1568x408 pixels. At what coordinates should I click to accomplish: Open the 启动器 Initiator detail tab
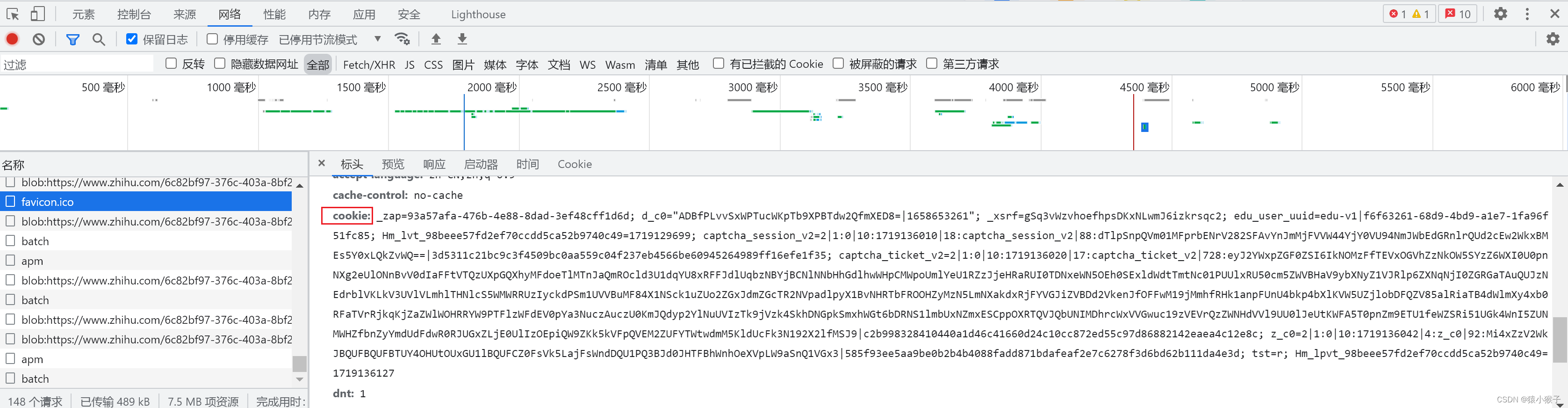(x=481, y=164)
